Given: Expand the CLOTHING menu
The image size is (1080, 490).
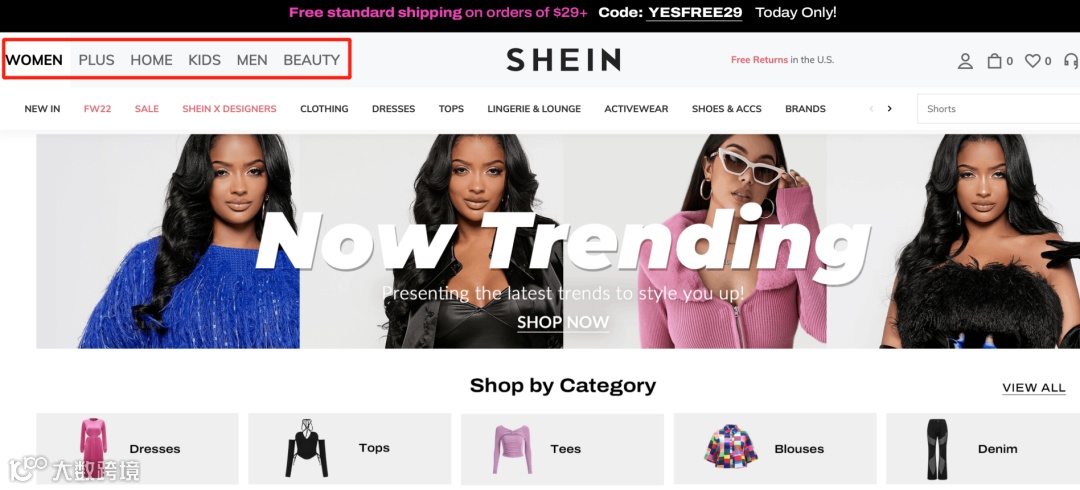Looking at the screenshot, I should click(x=324, y=109).
